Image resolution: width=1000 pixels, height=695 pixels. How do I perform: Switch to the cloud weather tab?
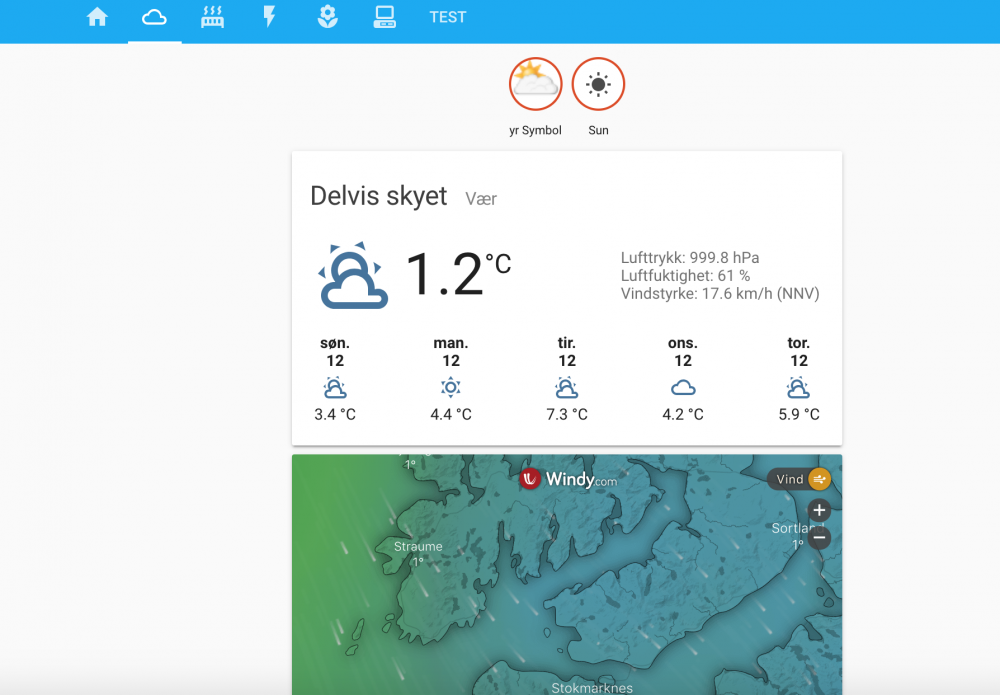coord(154,17)
